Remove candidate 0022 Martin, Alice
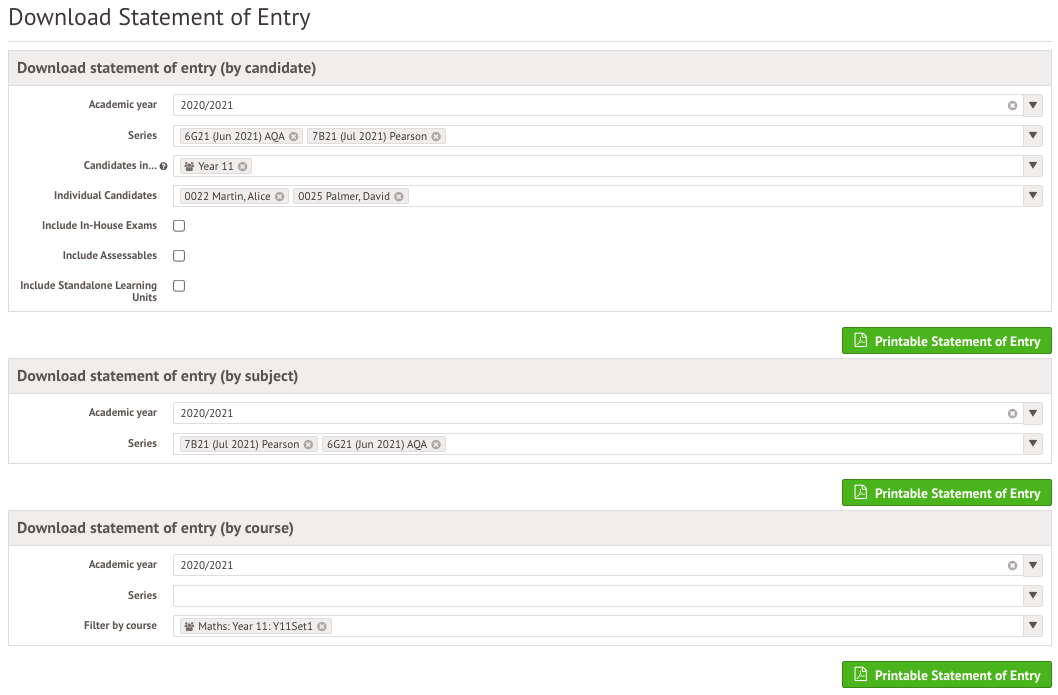 pos(279,196)
